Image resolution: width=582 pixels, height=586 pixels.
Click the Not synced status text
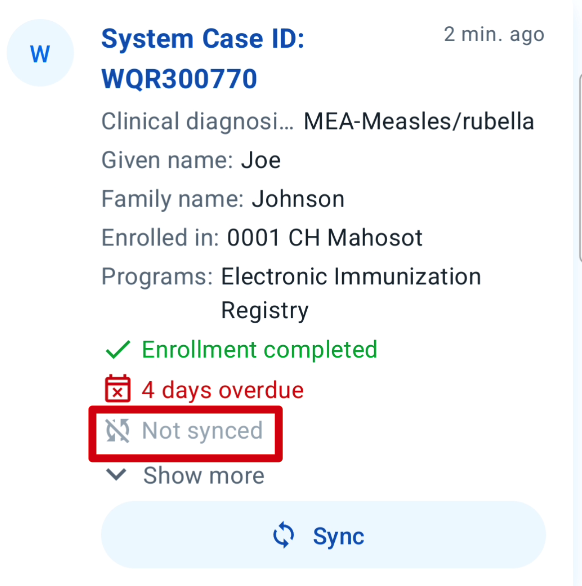pos(202,431)
